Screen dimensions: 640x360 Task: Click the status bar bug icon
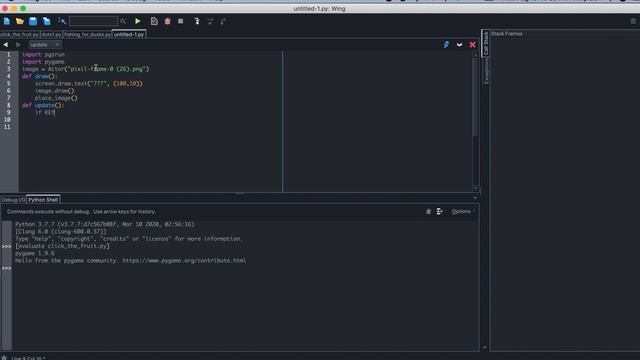click(x=4, y=358)
